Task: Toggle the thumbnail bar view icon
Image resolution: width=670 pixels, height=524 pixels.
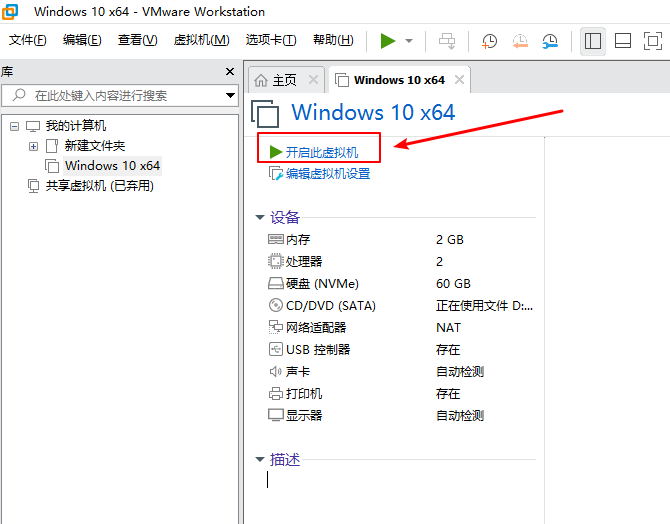Action: (x=623, y=41)
